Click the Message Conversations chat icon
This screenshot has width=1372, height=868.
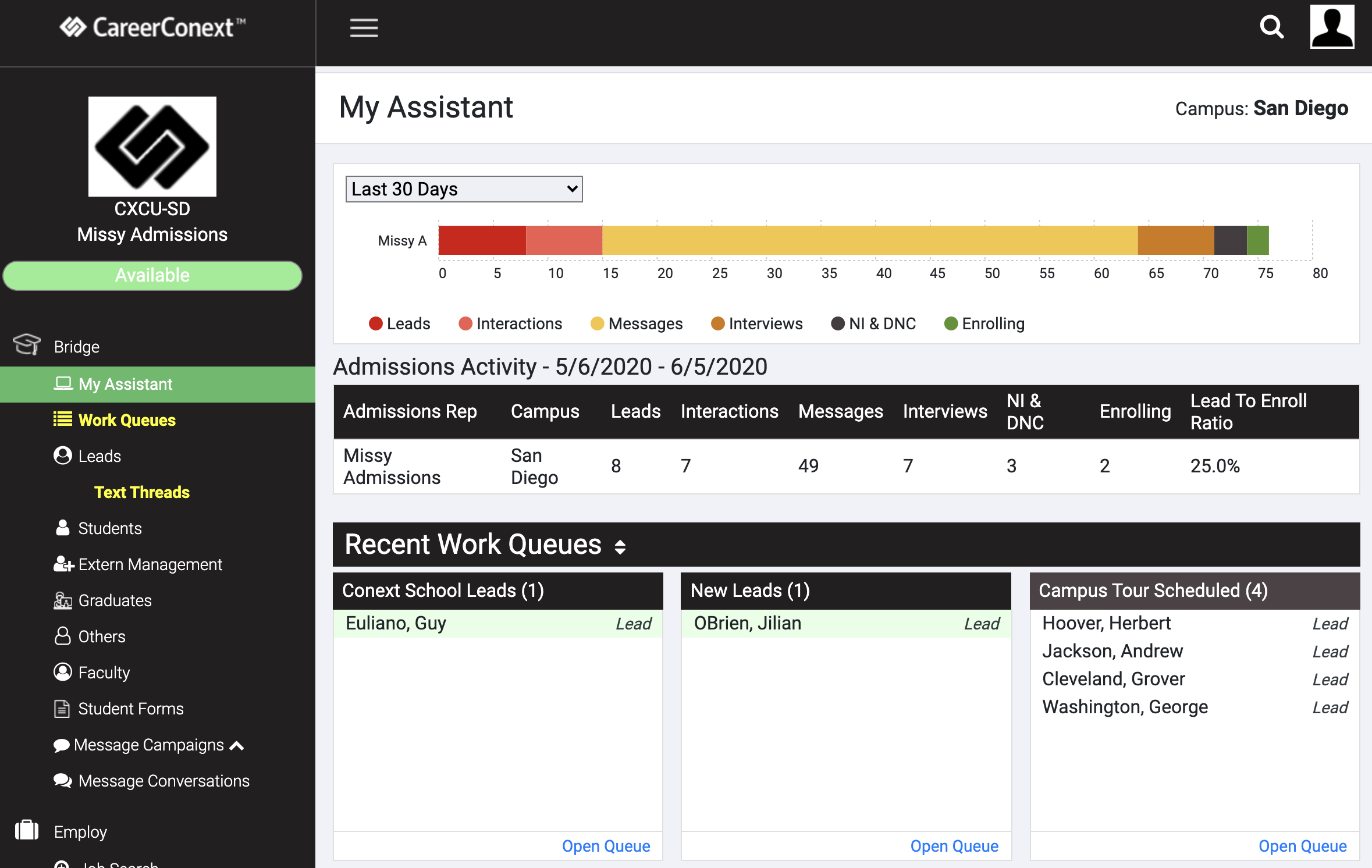tap(63, 780)
